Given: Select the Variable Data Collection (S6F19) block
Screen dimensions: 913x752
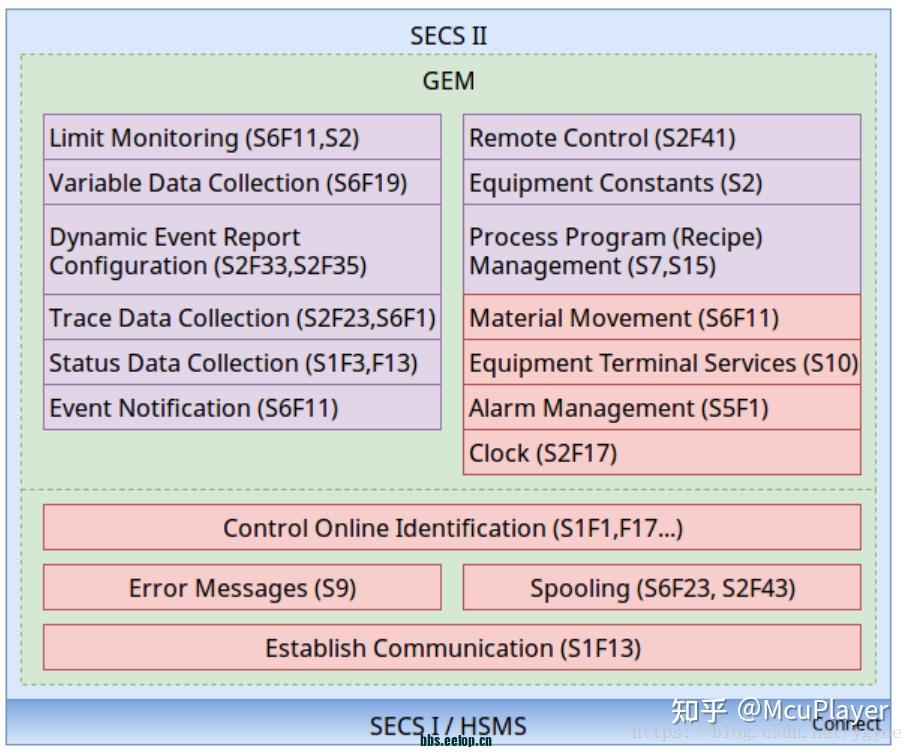Looking at the screenshot, I should (x=242, y=182).
